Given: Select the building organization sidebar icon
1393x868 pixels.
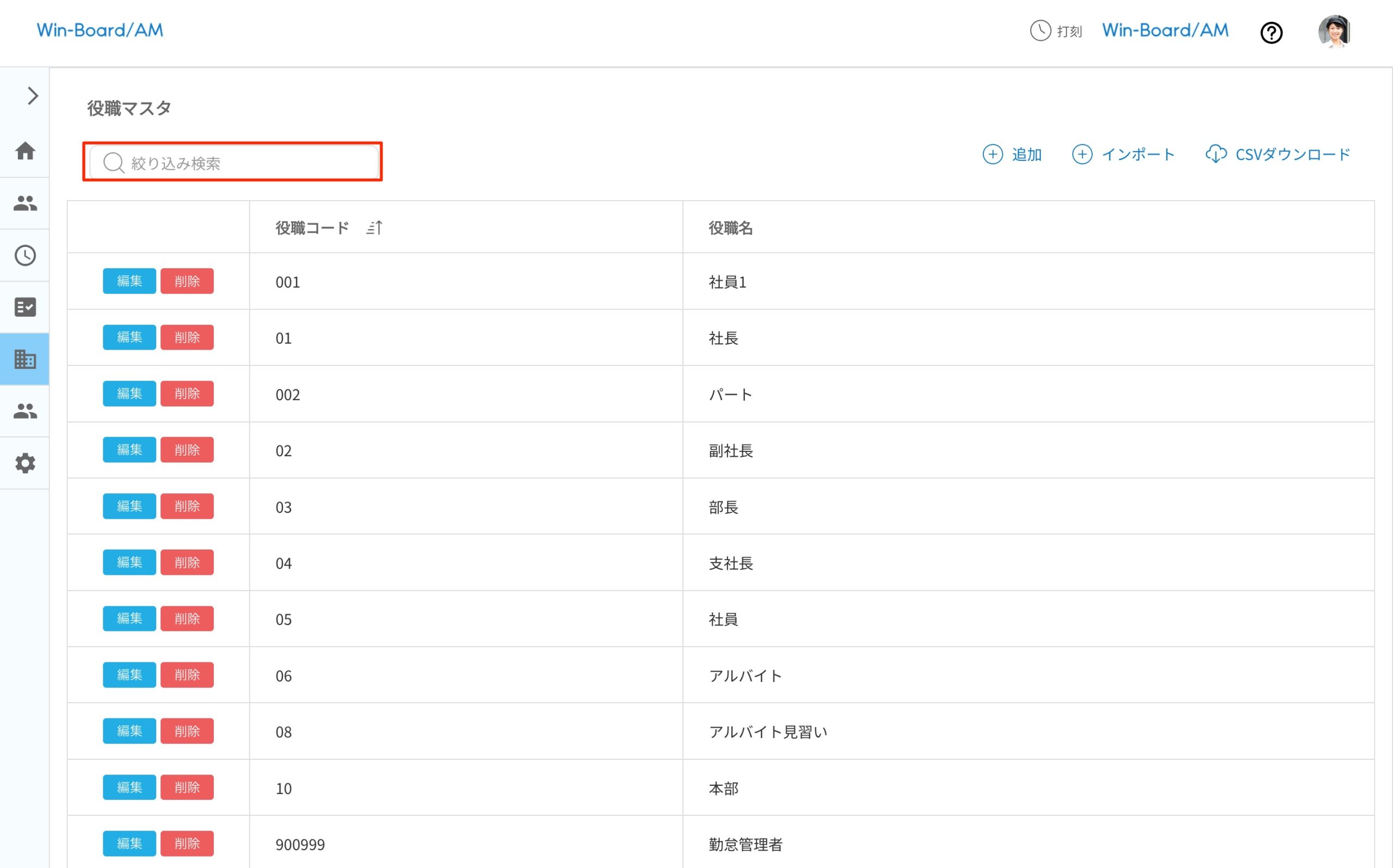Looking at the screenshot, I should [x=25, y=359].
